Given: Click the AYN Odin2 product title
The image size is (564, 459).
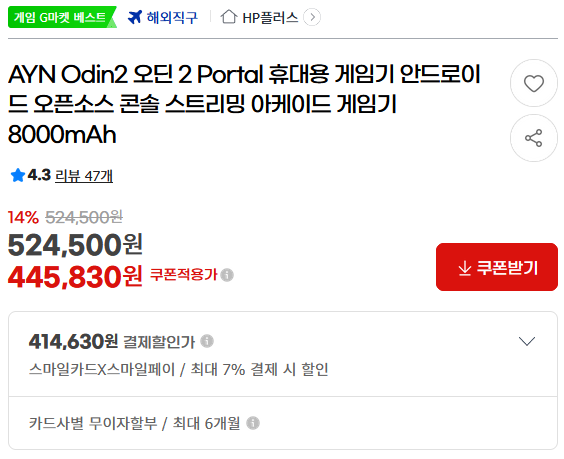Looking at the screenshot, I should (244, 104).
